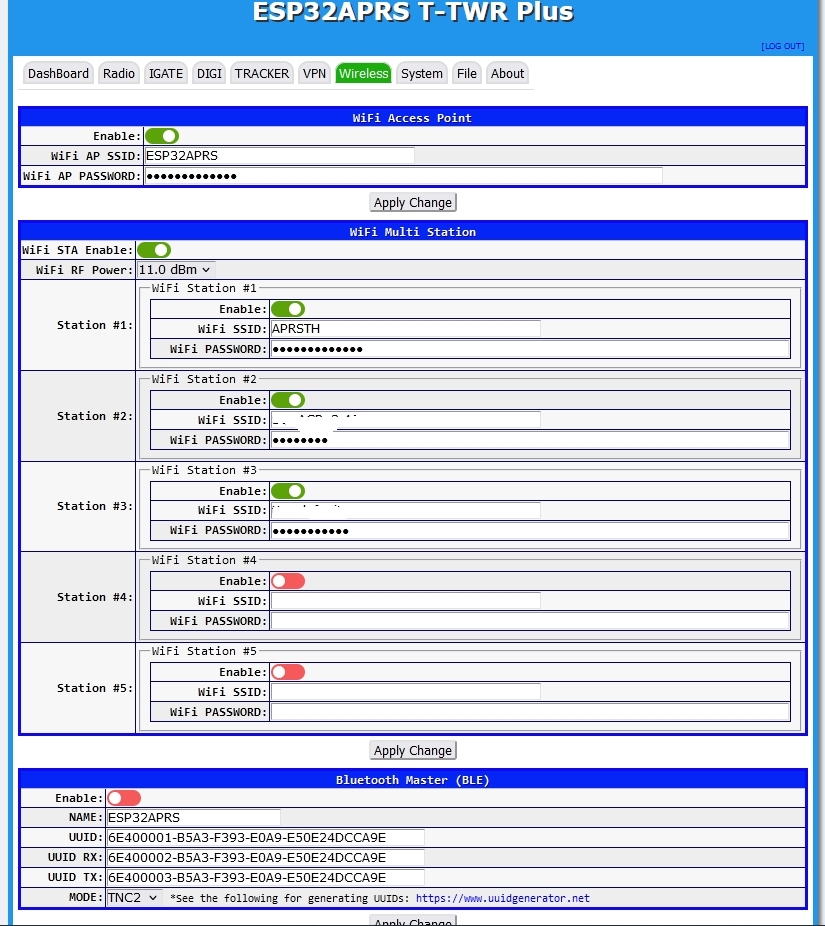This screenshot has height=926, width=825.
Task: Open the Bluetooth MODE TNC2 dropdown
Action: pyautogui.click(x=133, y=898)
